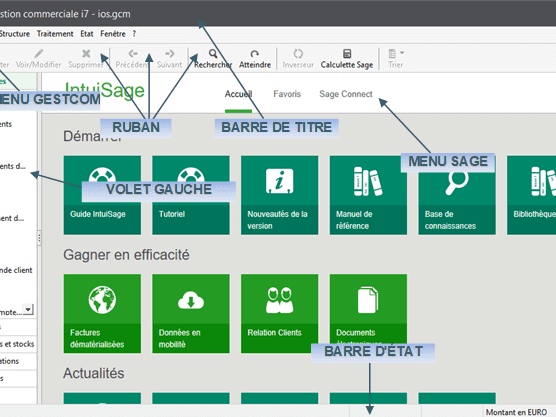Click the Trier sort icon
The height and width of the screenshot is (417, 556).
(392, 54)
